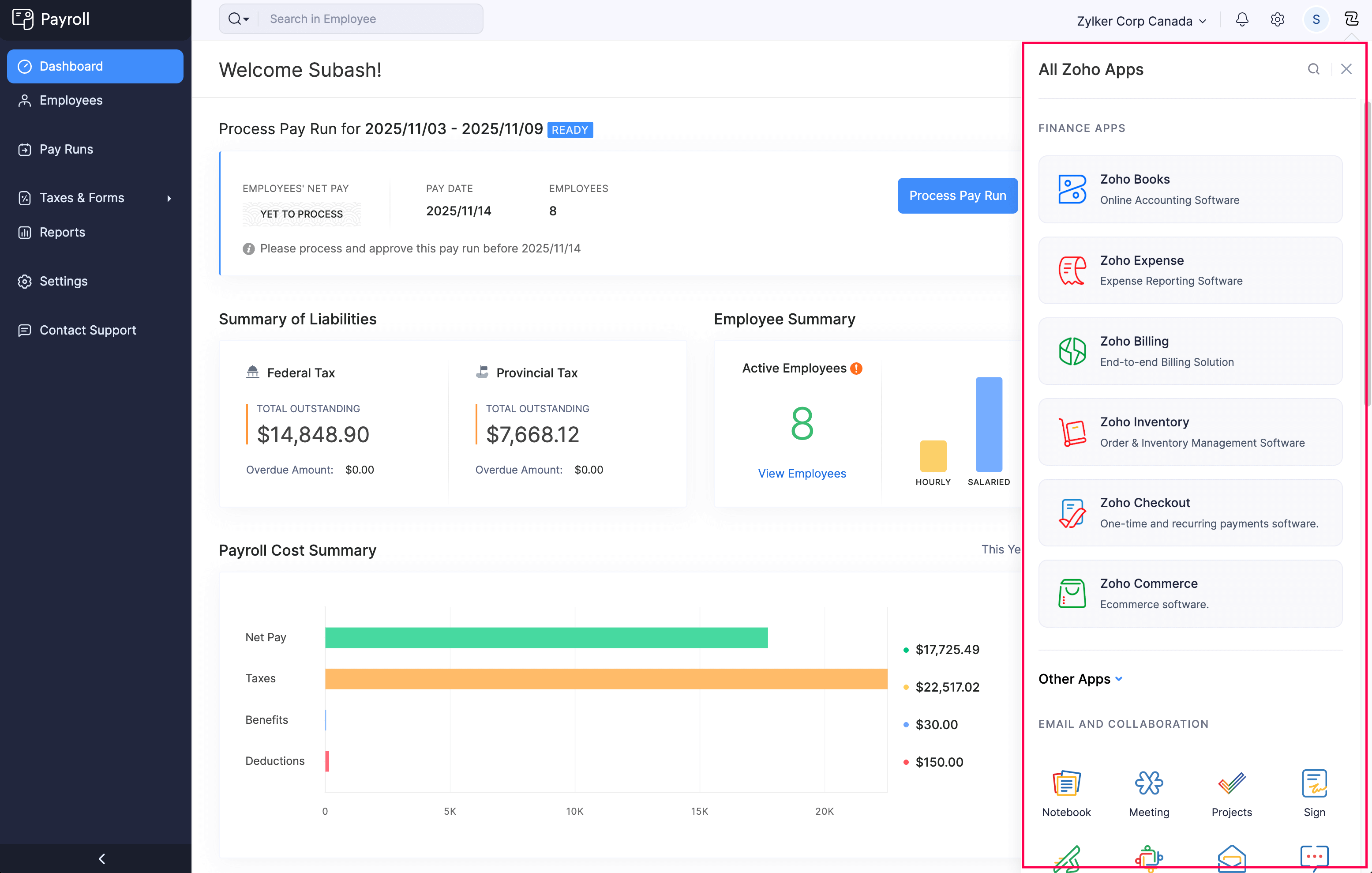Open the search category selector dropdown

[x=239, y=18]
